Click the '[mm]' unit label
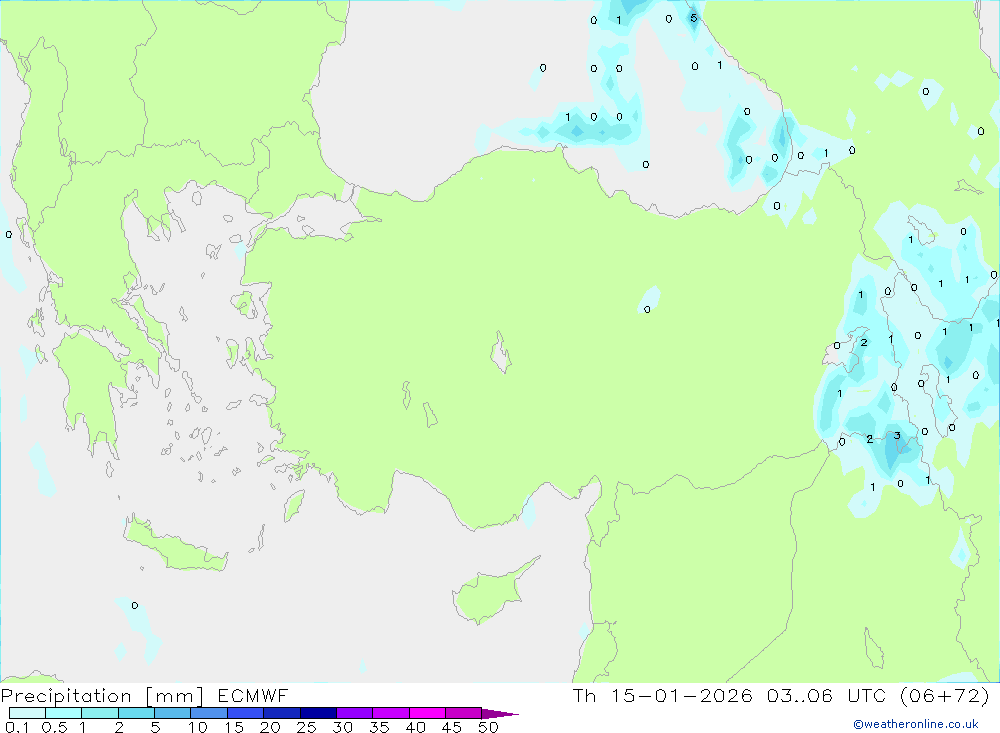Image resolution: width=1000 pixels, height=733 pixels. 175,696
